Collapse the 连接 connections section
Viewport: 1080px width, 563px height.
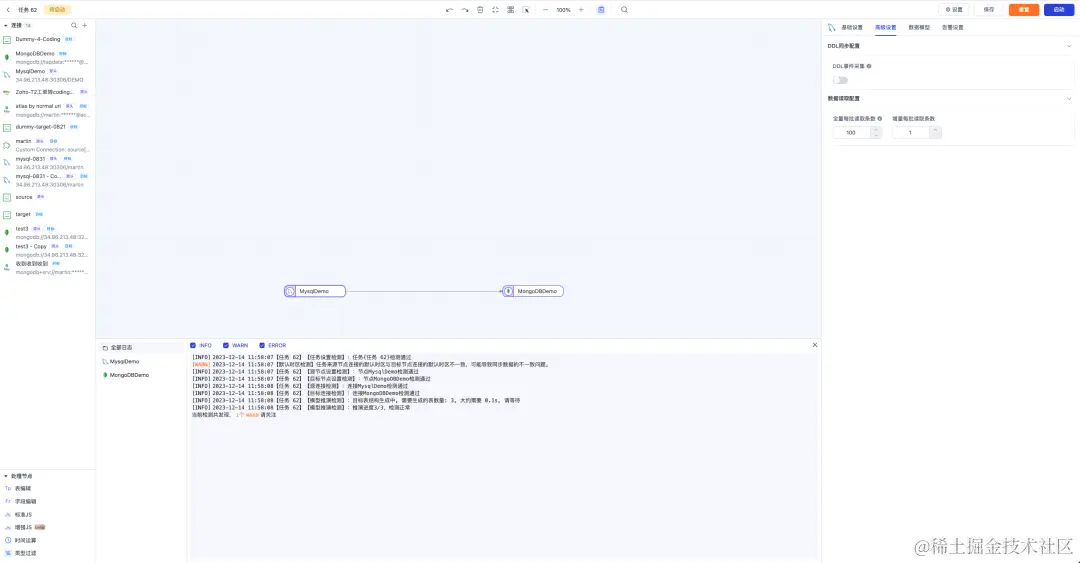6,25
